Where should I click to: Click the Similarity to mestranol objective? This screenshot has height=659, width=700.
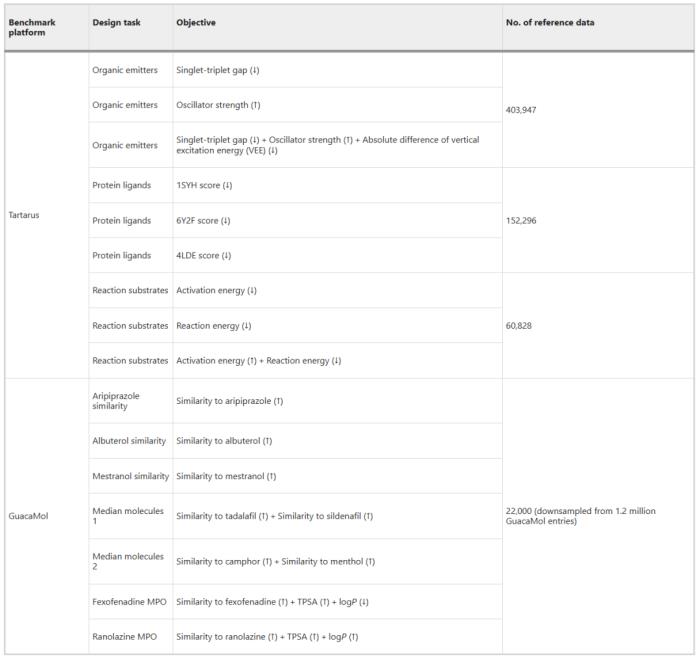(226, 476)
